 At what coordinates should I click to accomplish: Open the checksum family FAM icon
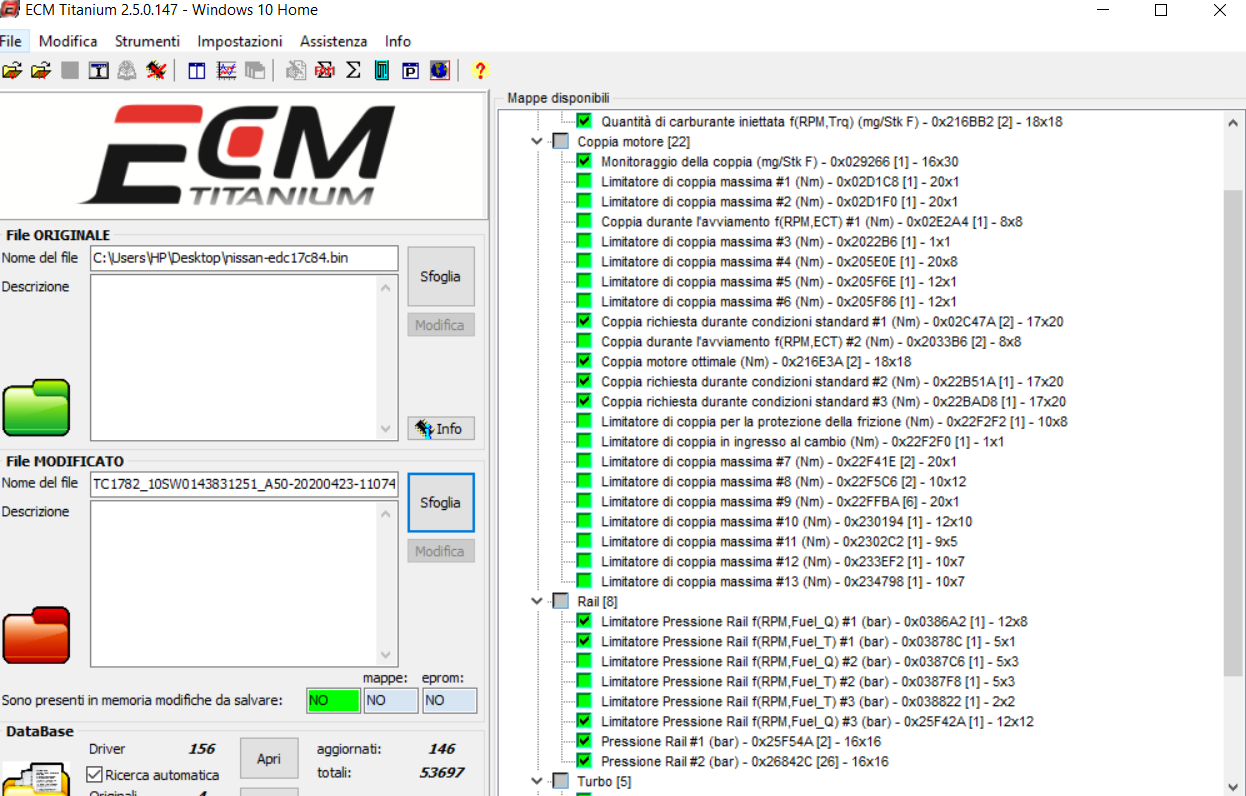tap(325, 70)
